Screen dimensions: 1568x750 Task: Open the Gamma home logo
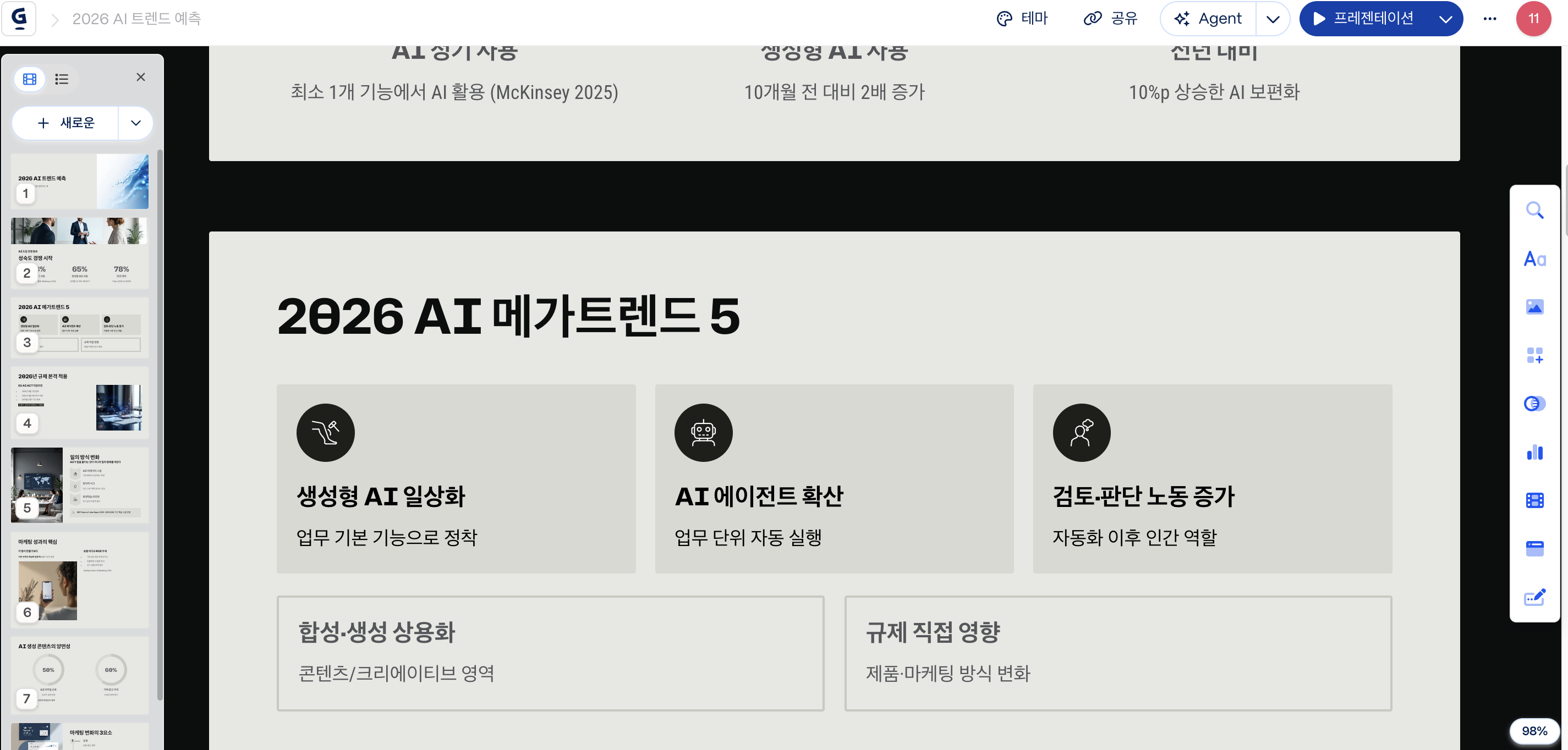pyautogui.click(x=19, y=18)
